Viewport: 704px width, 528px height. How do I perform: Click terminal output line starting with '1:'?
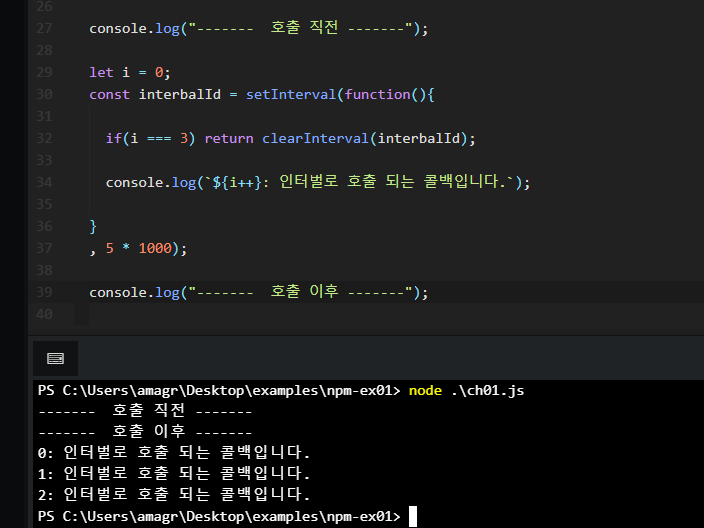(x=174, y=473)
